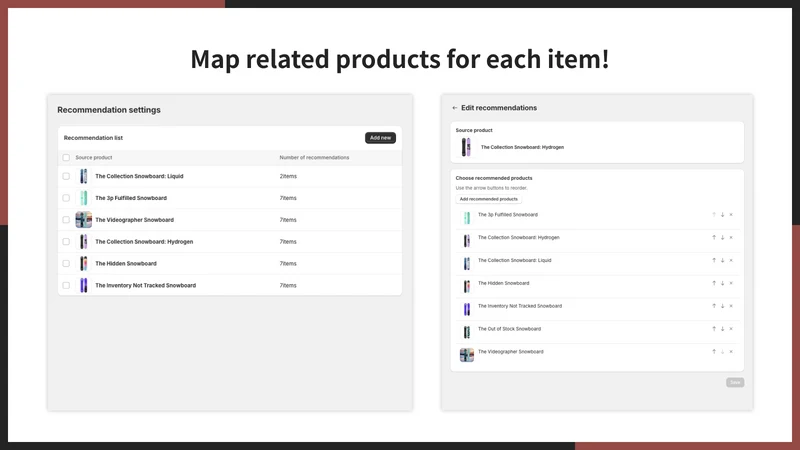Check The Hidden Snowboard row checkbox
The width and height of the screenshot is (800, 450).
point(66,264)
